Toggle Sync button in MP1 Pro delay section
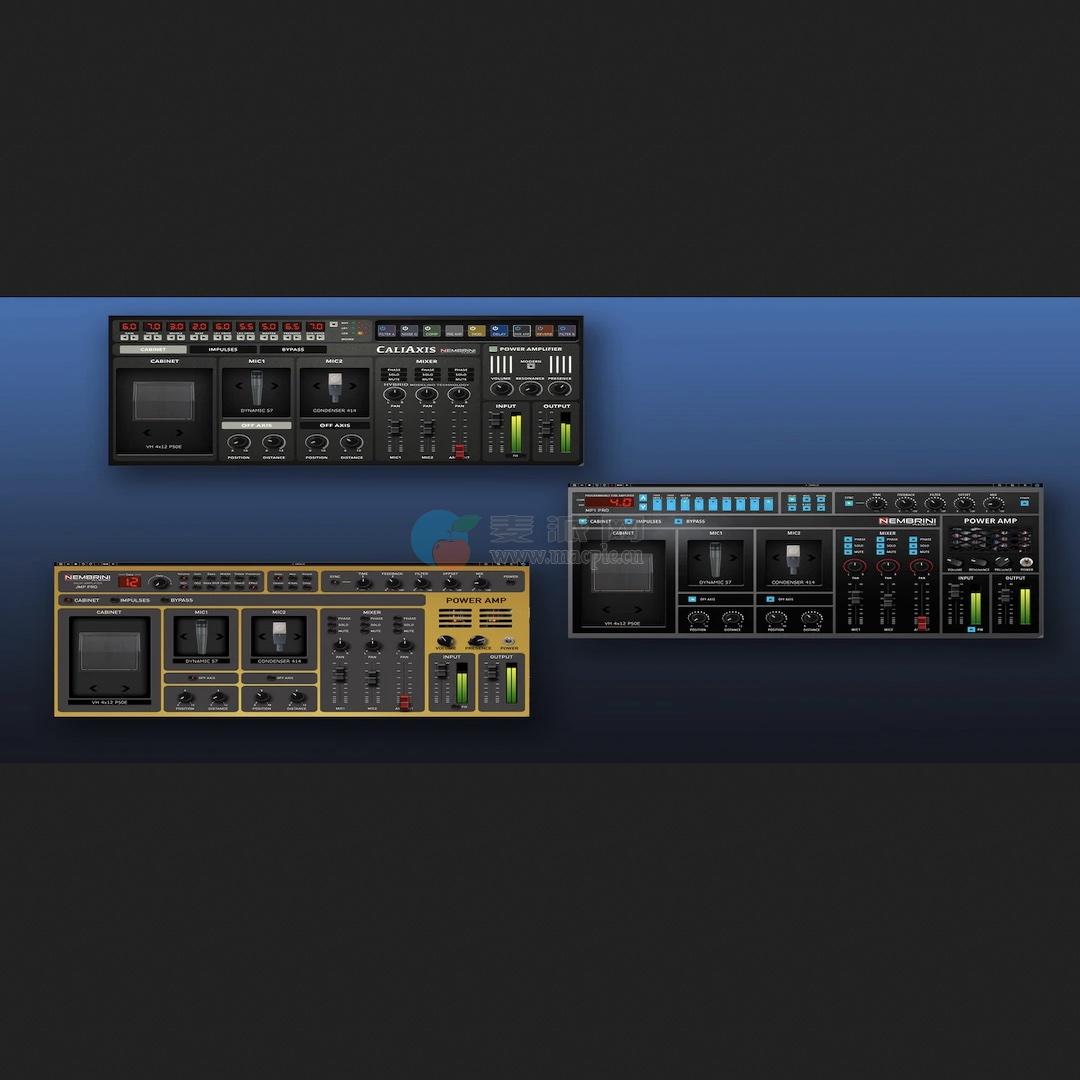This screenshot has height=1080, width=1080. pyautogui.click(x=849, y=504)
